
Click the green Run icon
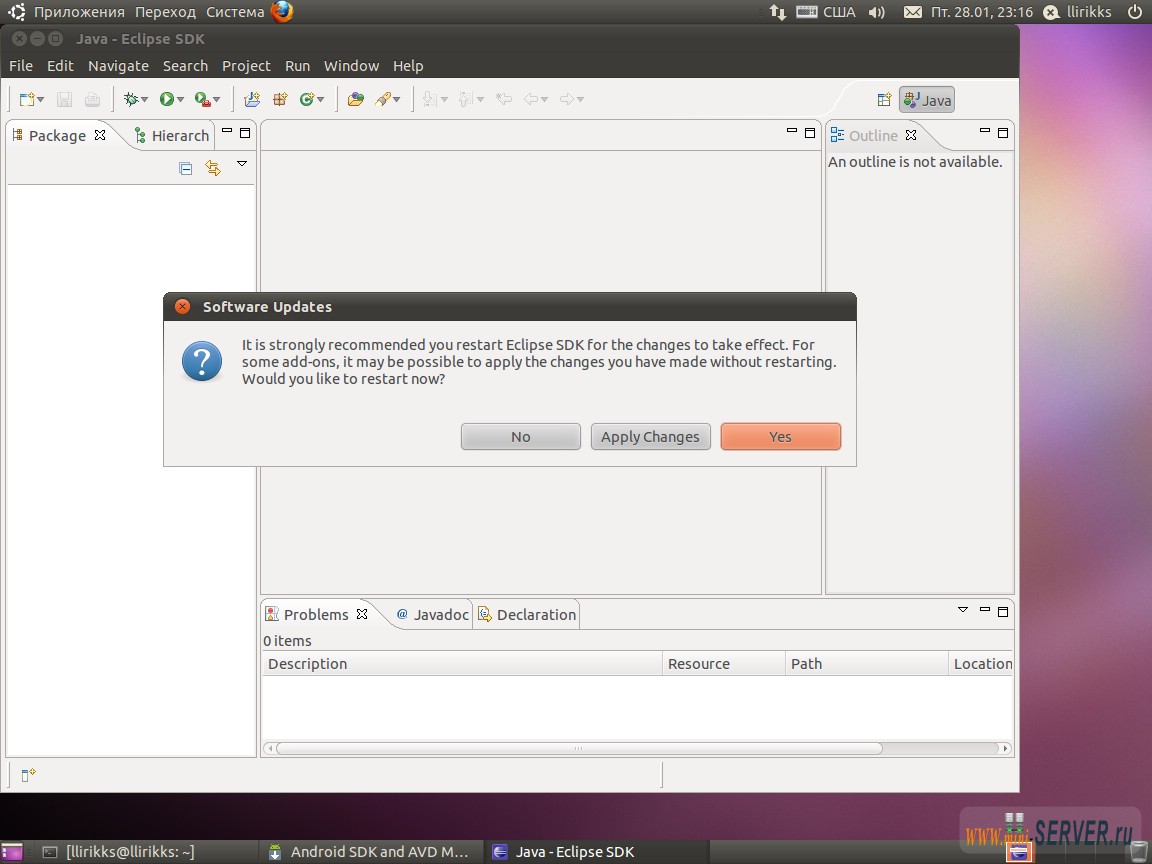coord(167,99)
